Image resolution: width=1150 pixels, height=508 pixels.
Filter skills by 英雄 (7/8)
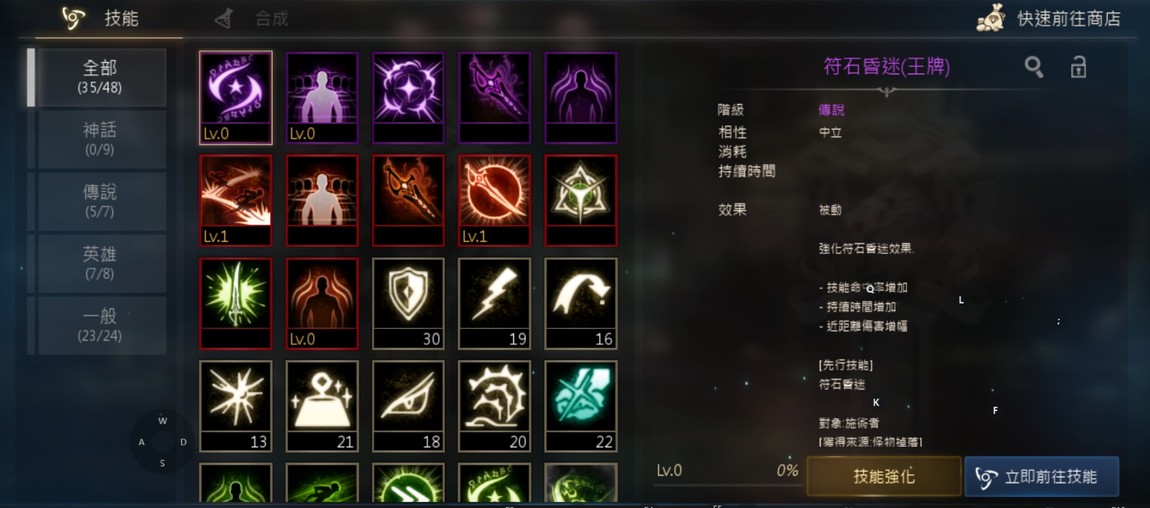99,263
